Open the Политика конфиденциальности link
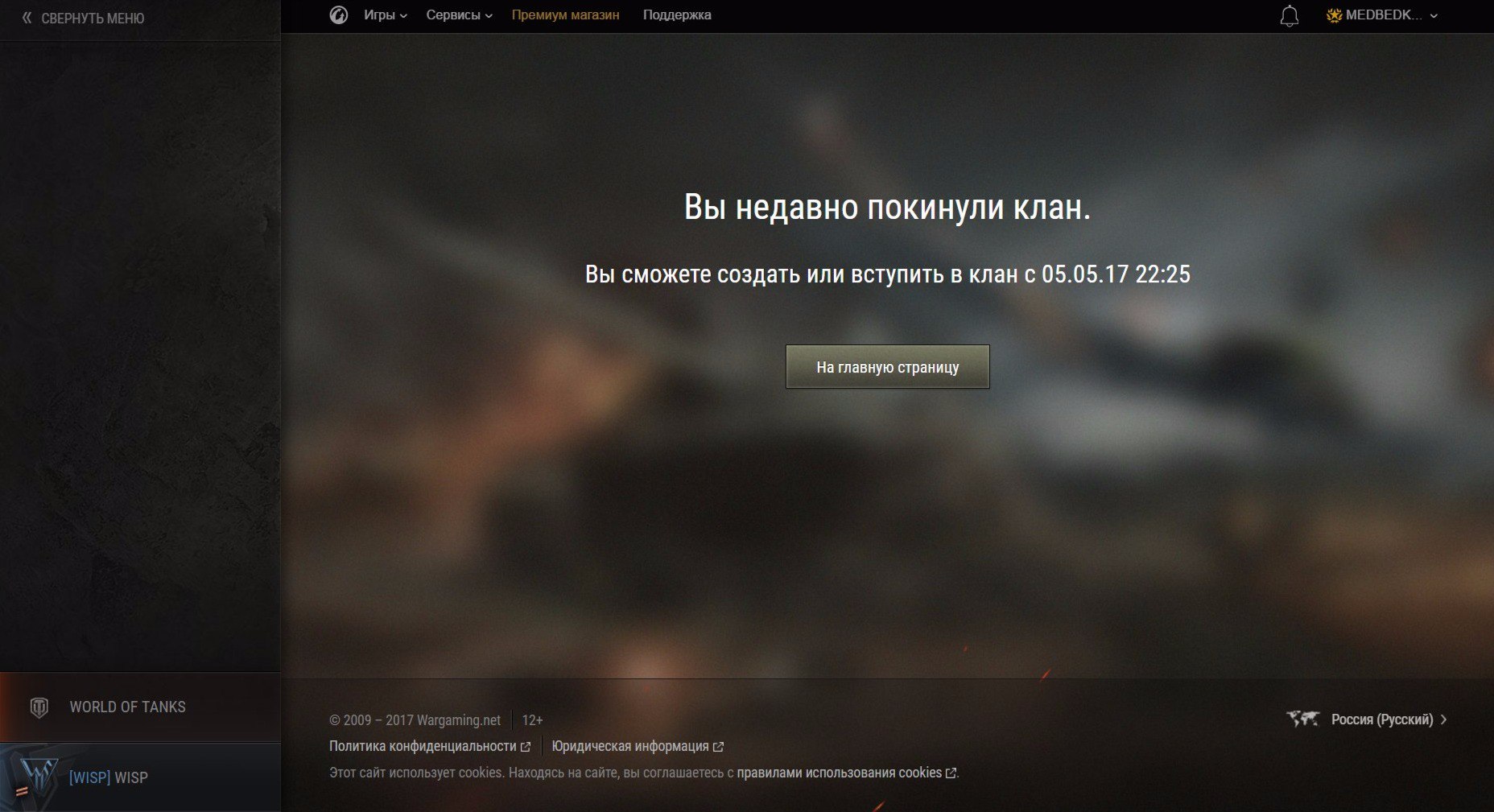Screen dimensions: 1494x812 (x=423, y=747)
